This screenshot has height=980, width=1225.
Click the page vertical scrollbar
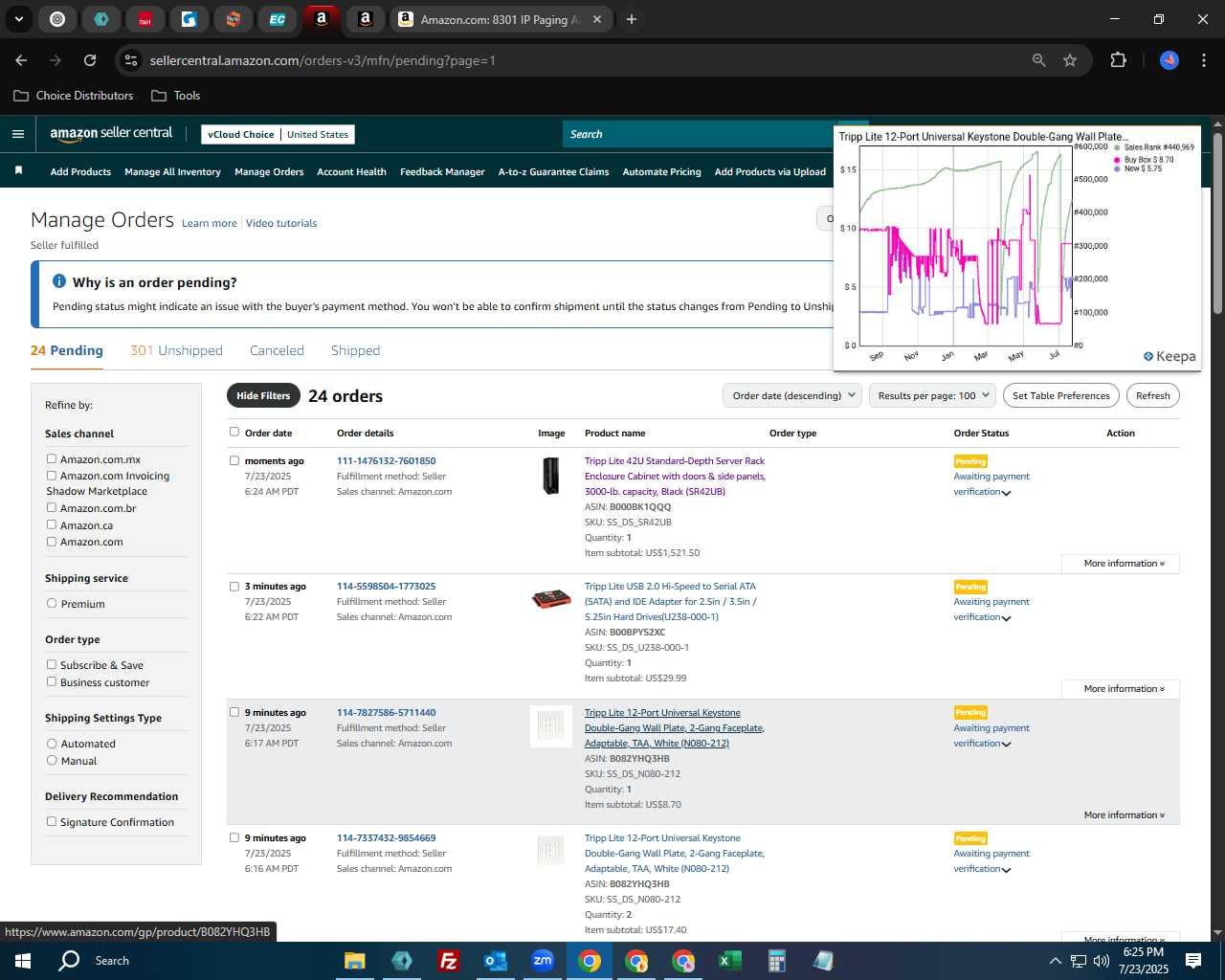[1217, 224]
